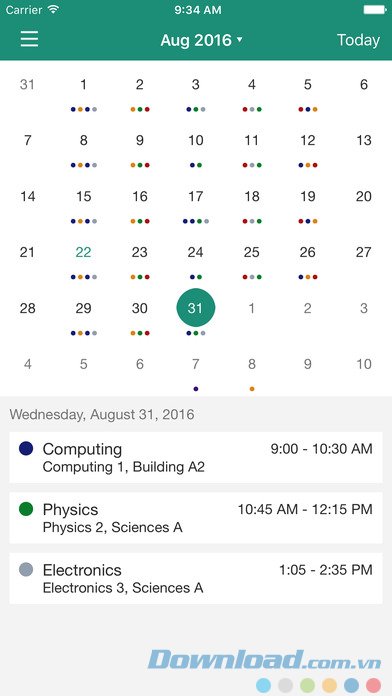Open the Physics 10:45 AM class entry

(196, 518)
